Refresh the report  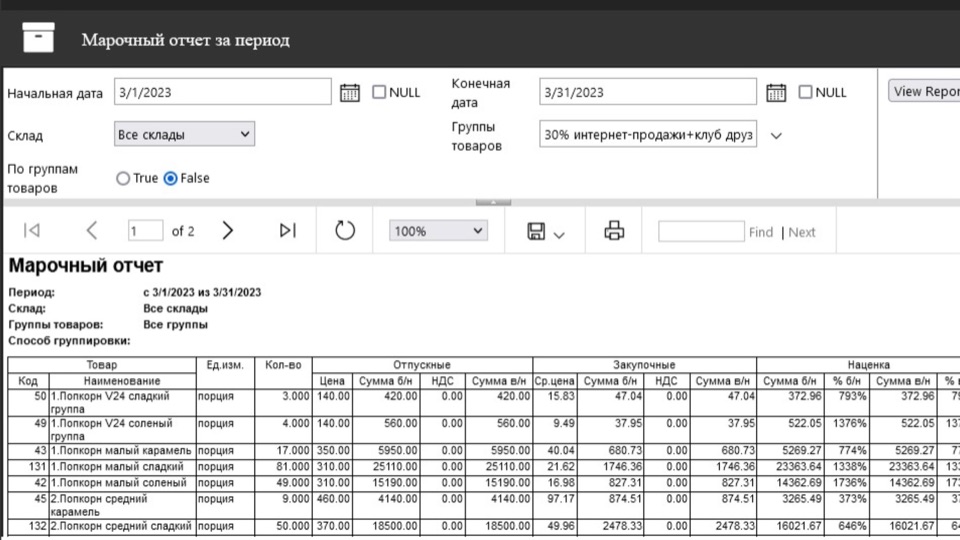click(x=345, y=231)
